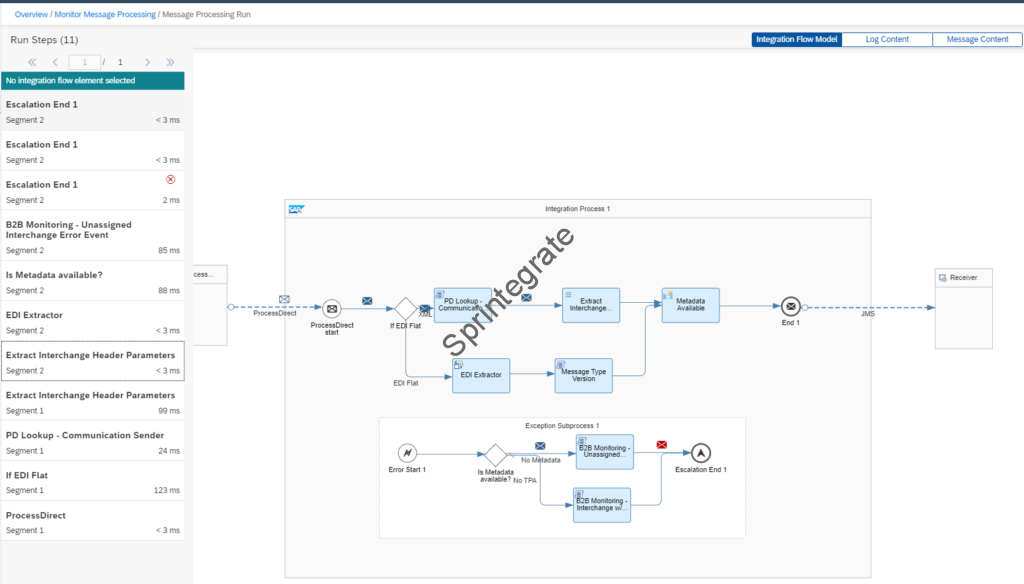Jump to first page of run steps
The height and width of the screenshot is (584, 1024).
pos(32,62)
